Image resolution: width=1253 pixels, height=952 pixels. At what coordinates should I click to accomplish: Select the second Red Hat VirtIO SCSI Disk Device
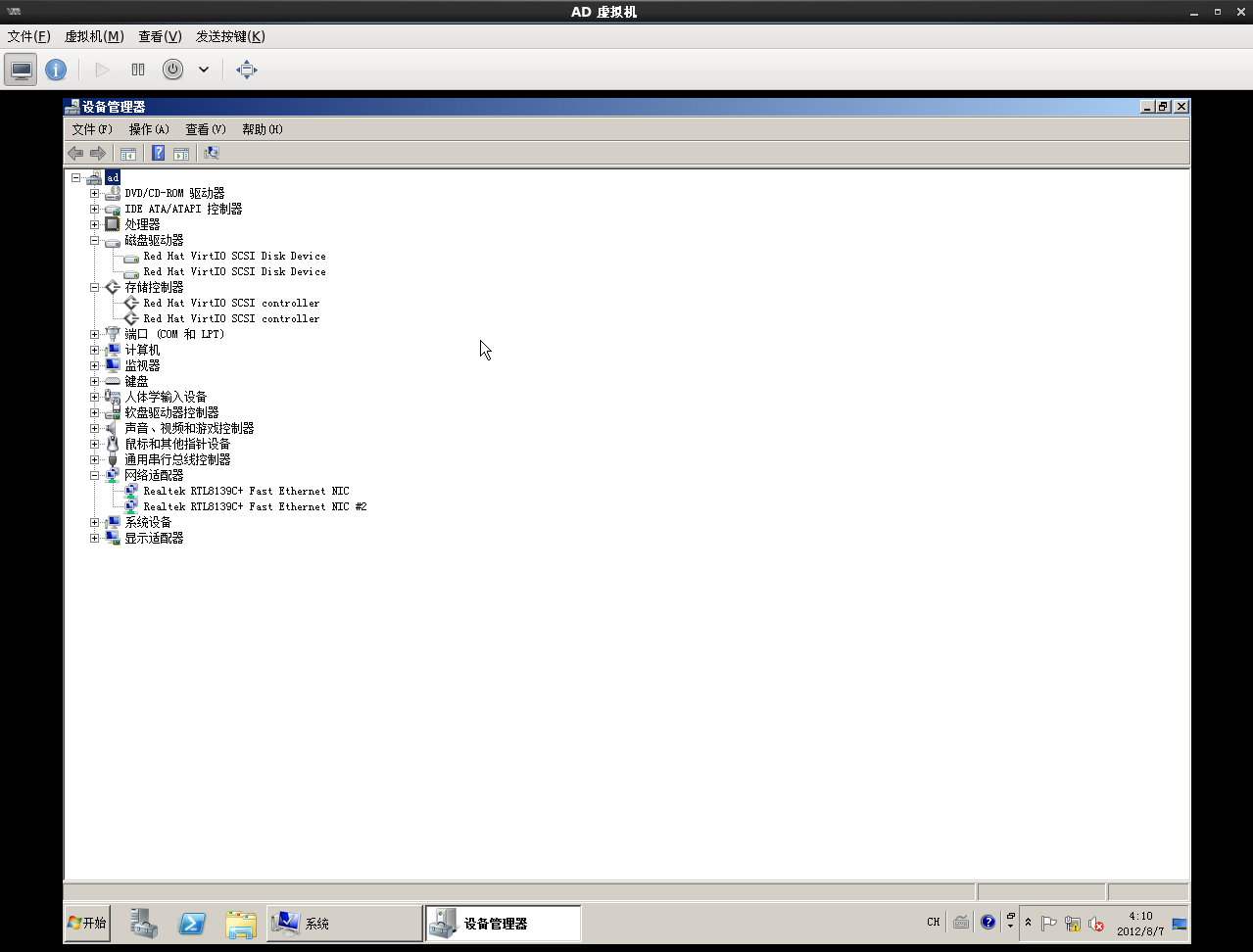point(234,271)
